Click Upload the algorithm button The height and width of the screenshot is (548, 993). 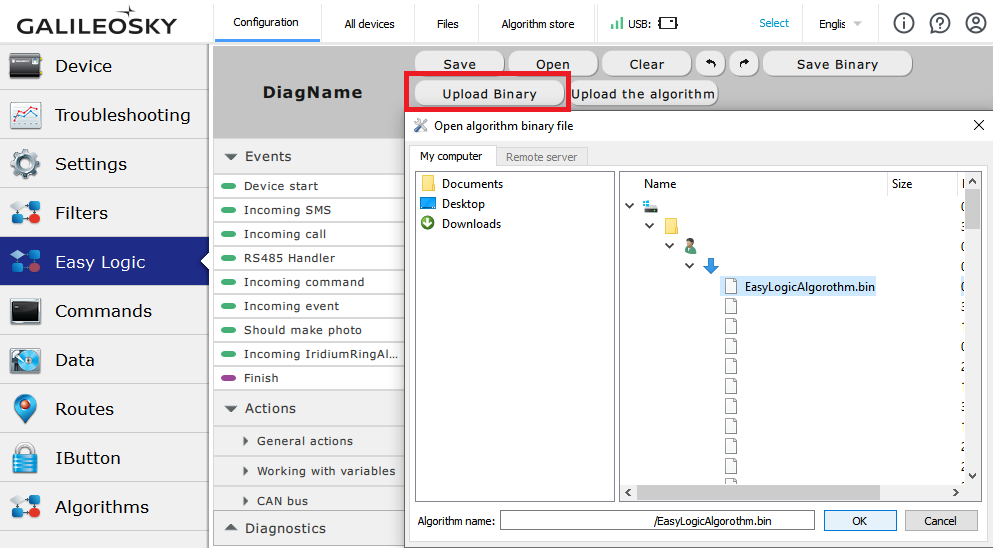pos(643,94)
